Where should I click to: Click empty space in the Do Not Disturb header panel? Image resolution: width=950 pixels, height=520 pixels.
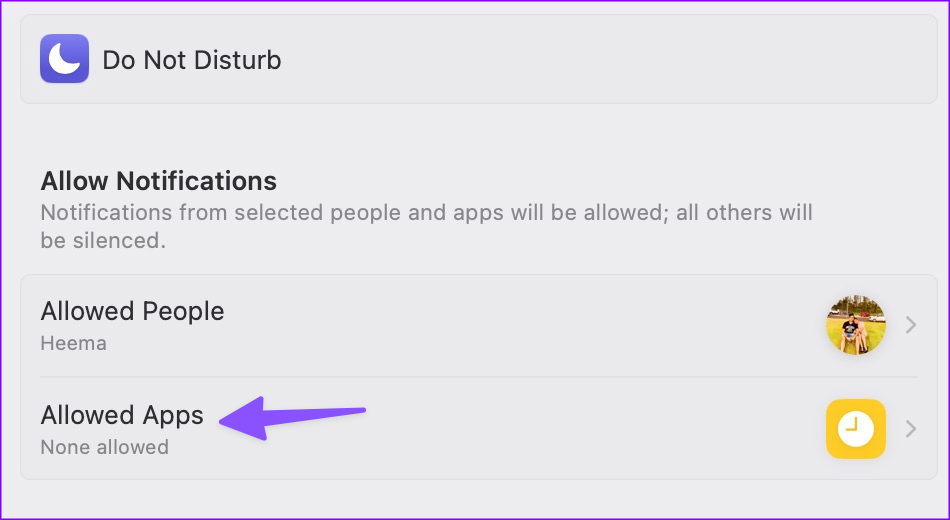coord(600,60)
